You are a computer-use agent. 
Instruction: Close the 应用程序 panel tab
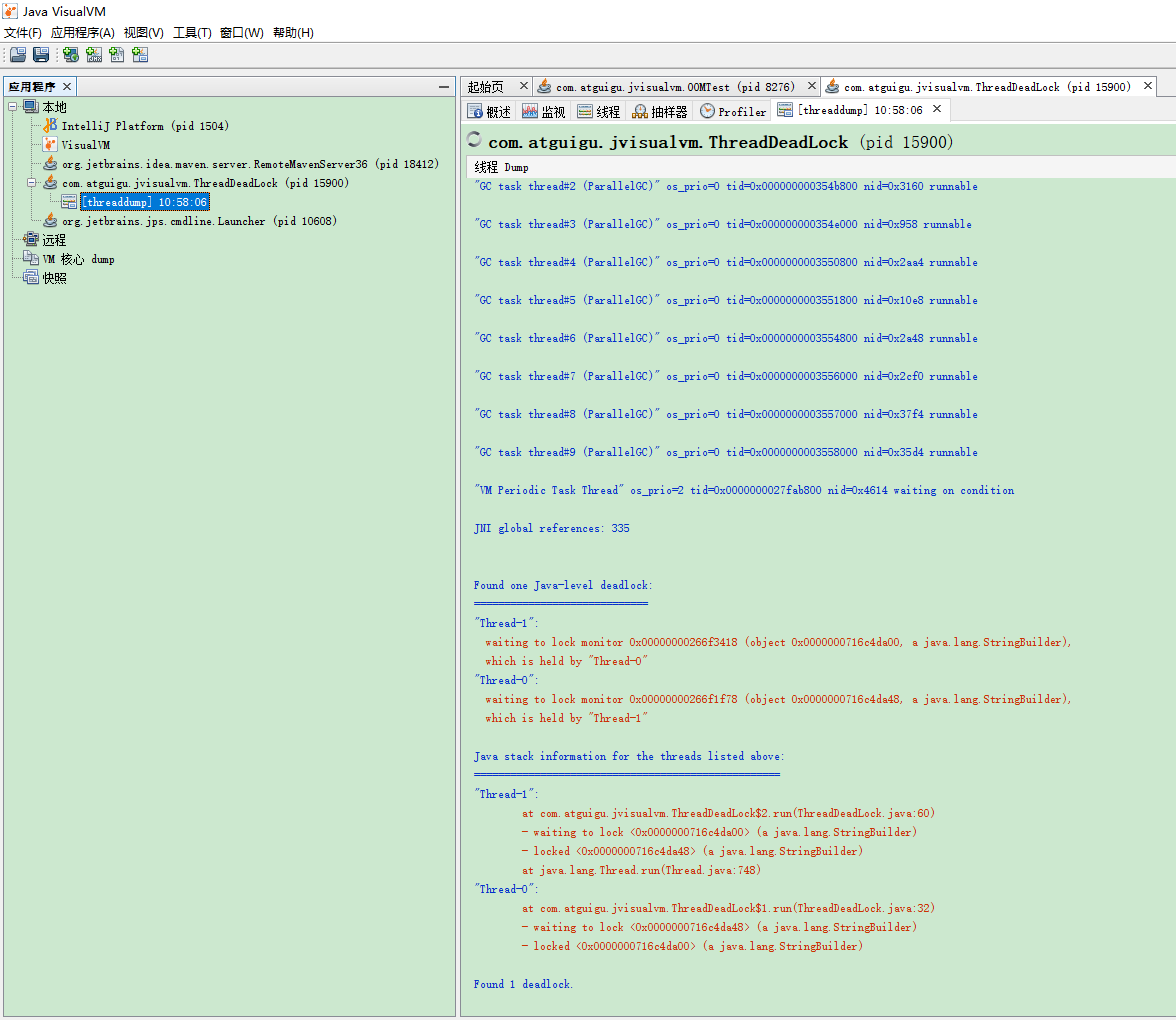click(x=67, y=87)
